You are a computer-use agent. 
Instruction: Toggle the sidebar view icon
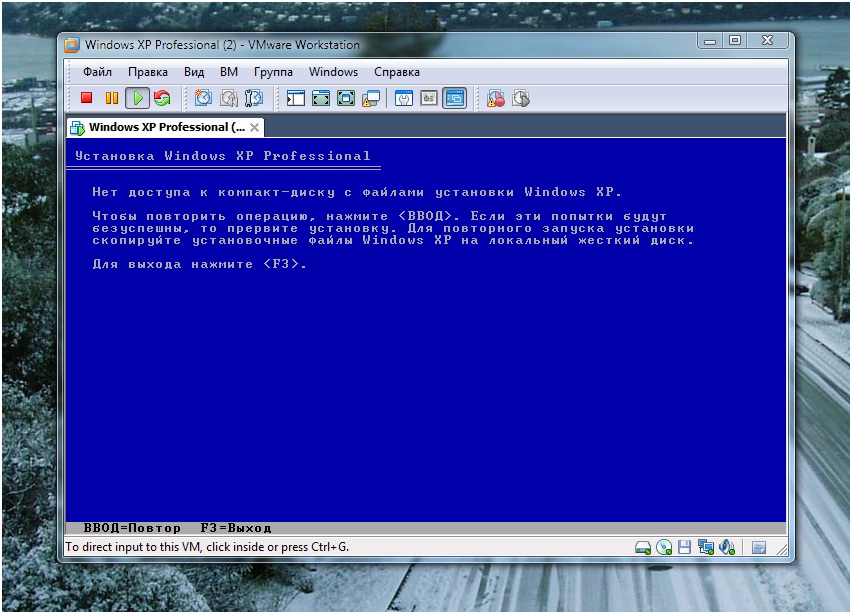[296, 98]
